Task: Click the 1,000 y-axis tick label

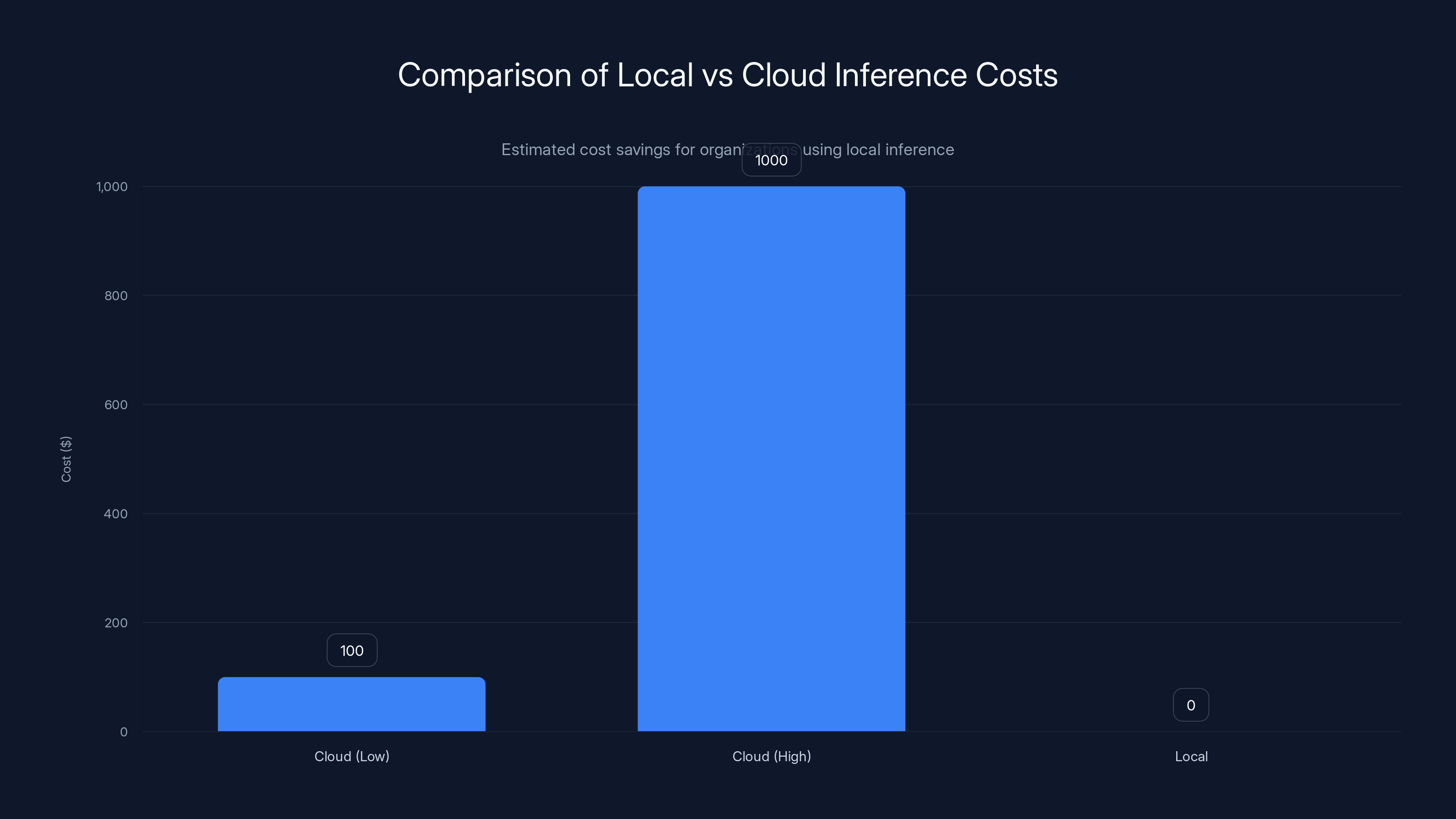Action: pos(112,187)
